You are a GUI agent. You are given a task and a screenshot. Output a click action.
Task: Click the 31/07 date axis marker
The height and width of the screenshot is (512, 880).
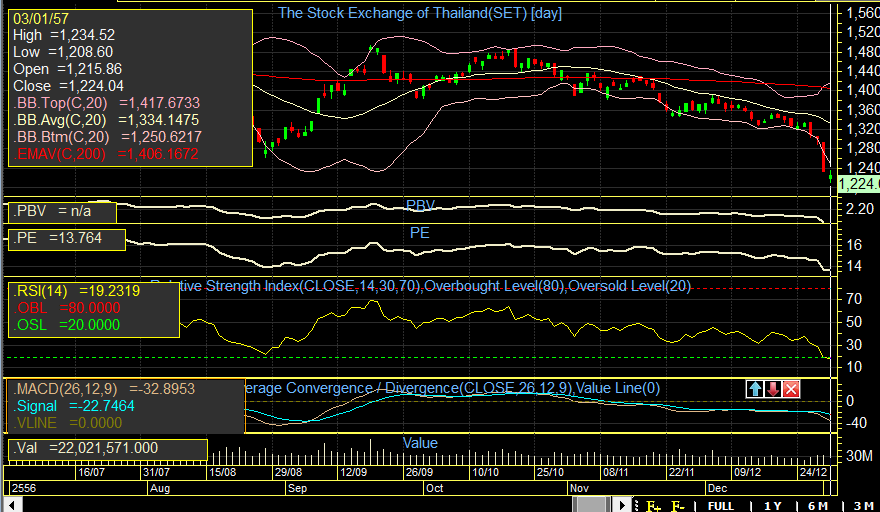coord(156,472)
